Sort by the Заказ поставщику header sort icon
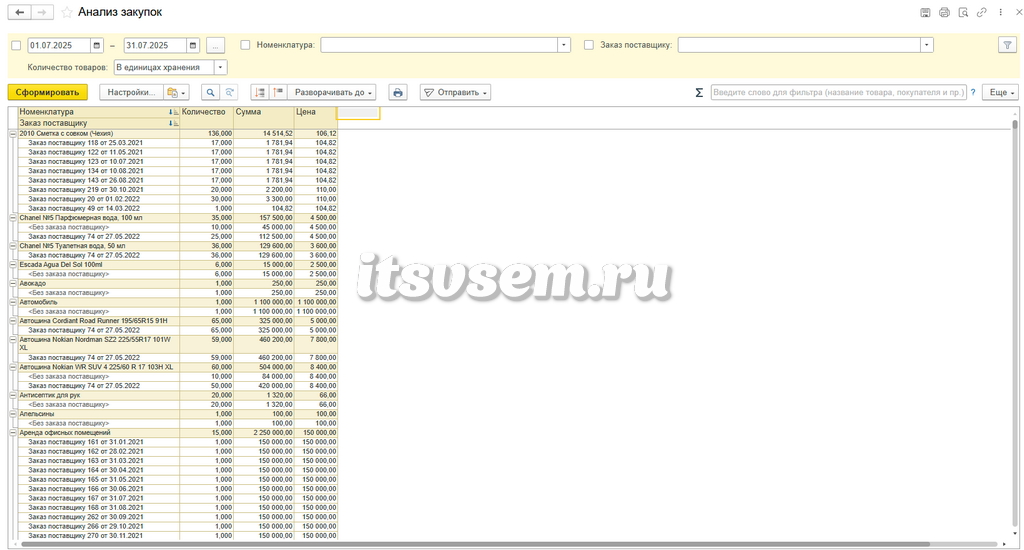 pyautogui.click(x=174, y=123)
